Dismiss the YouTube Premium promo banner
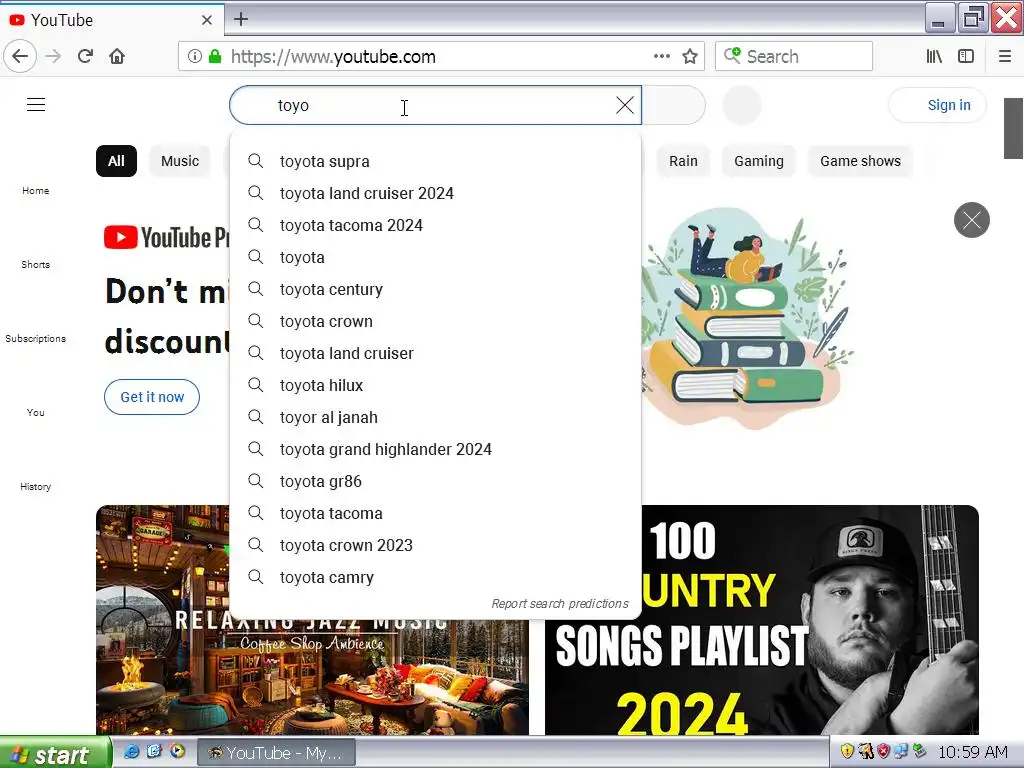The width and height of the screenshot is (1024, 768). pyautogui.click(x=971, y=220)
